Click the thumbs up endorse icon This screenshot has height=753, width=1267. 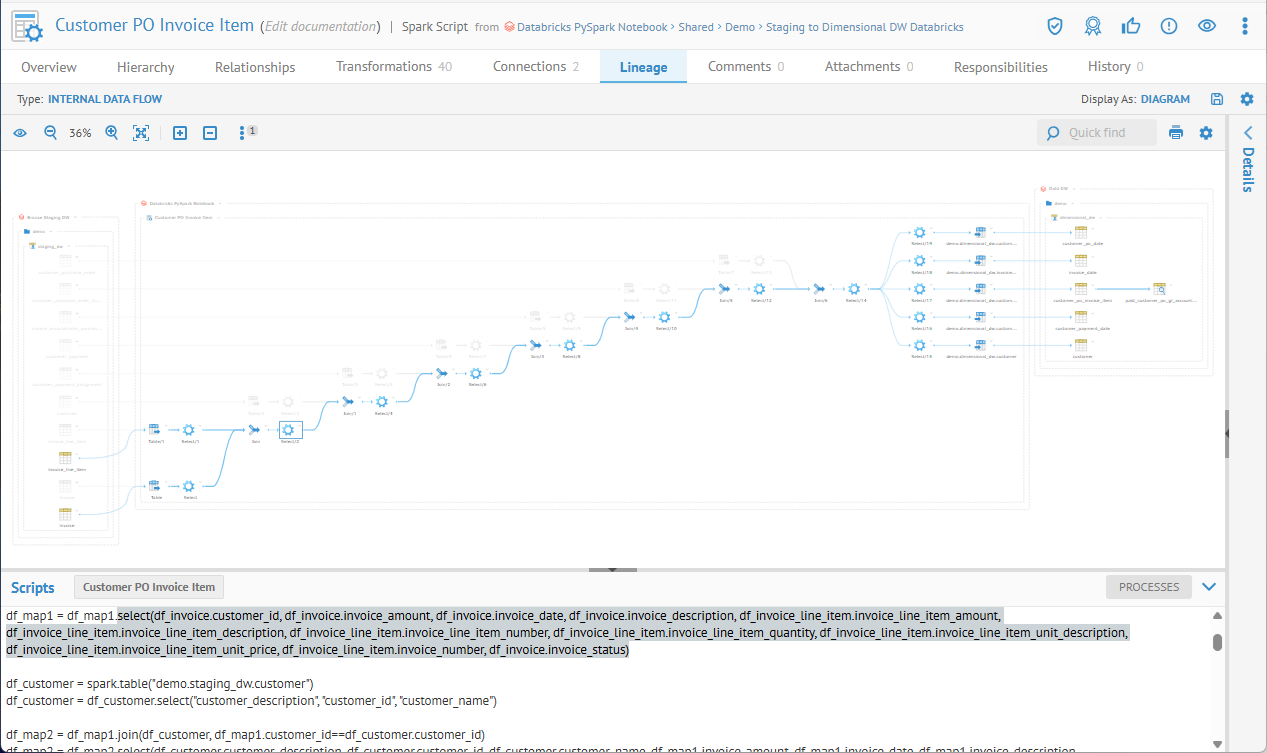(x=1131, y=26)
